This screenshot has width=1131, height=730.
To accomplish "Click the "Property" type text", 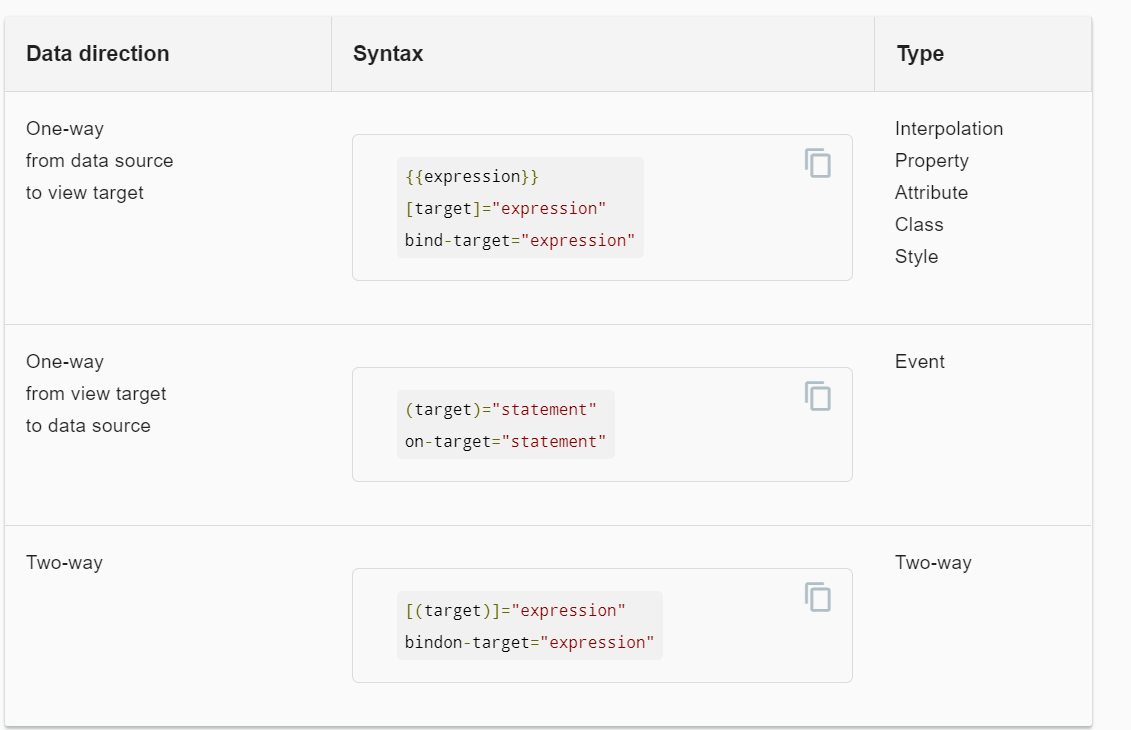I will tap(932, 161).
